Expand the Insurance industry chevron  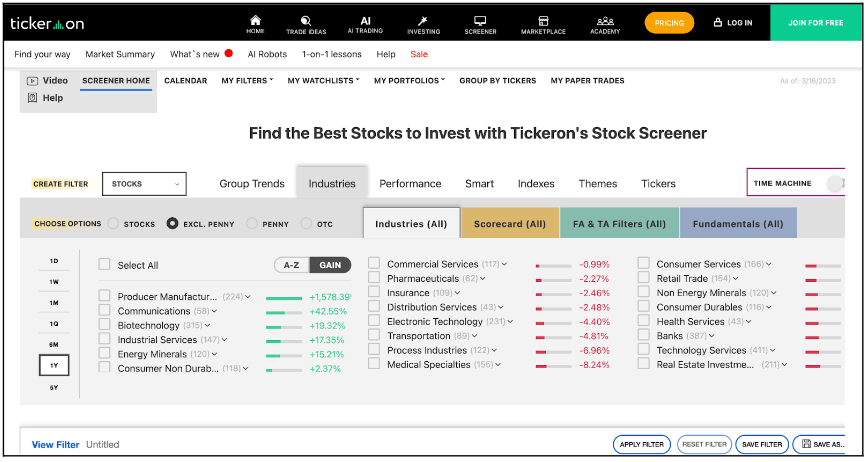pos(457,293)
